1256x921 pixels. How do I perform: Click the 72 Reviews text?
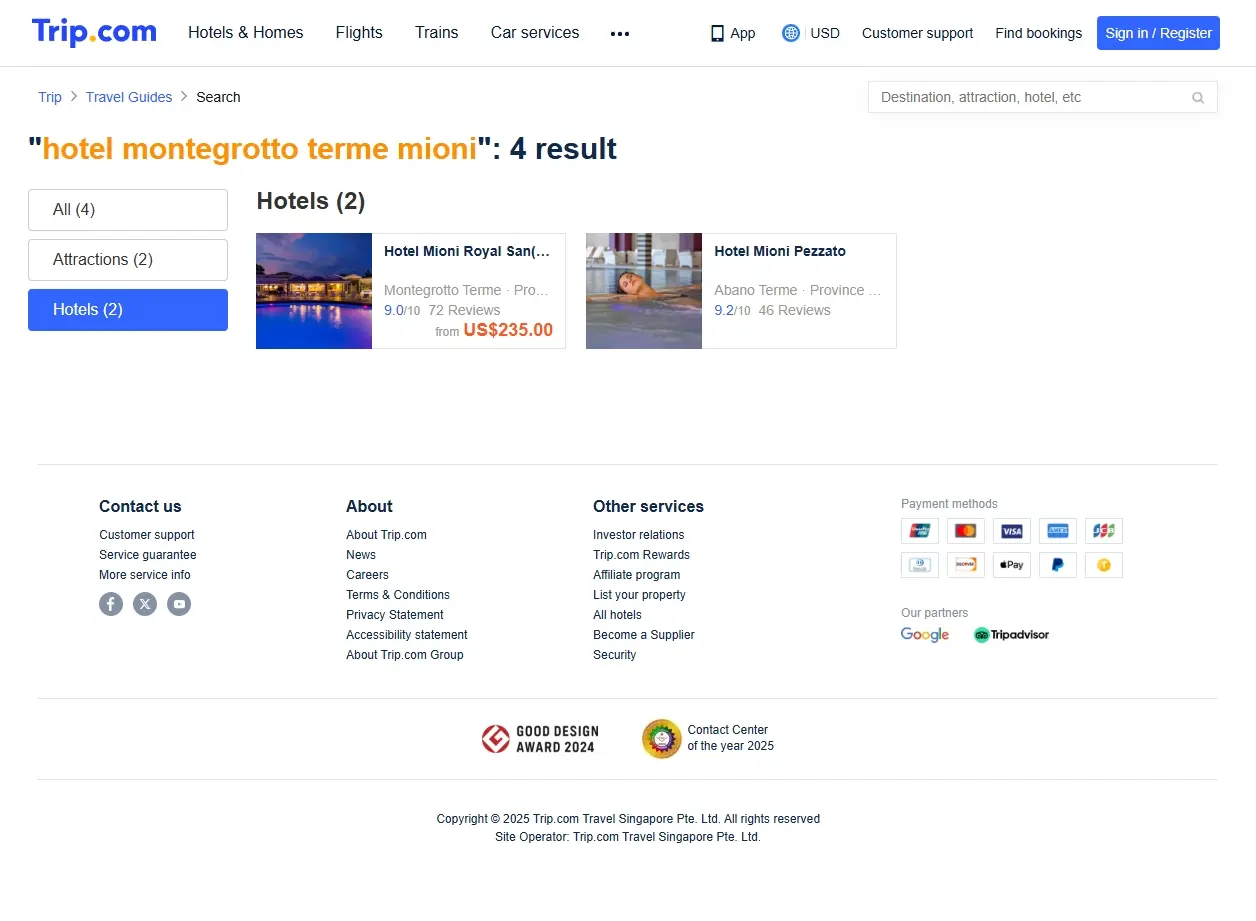(x=464, y=310)
